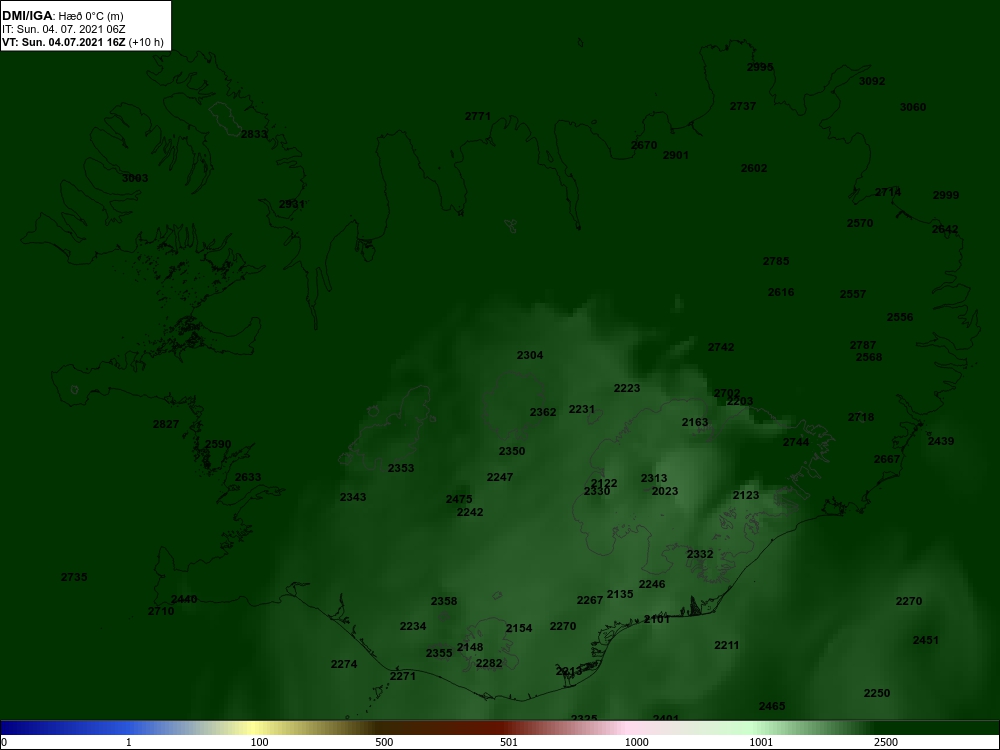1000x750 pixels.
Task: Click the DMI/IGA Hæð 0°C title text
Action: click(62, 16)
